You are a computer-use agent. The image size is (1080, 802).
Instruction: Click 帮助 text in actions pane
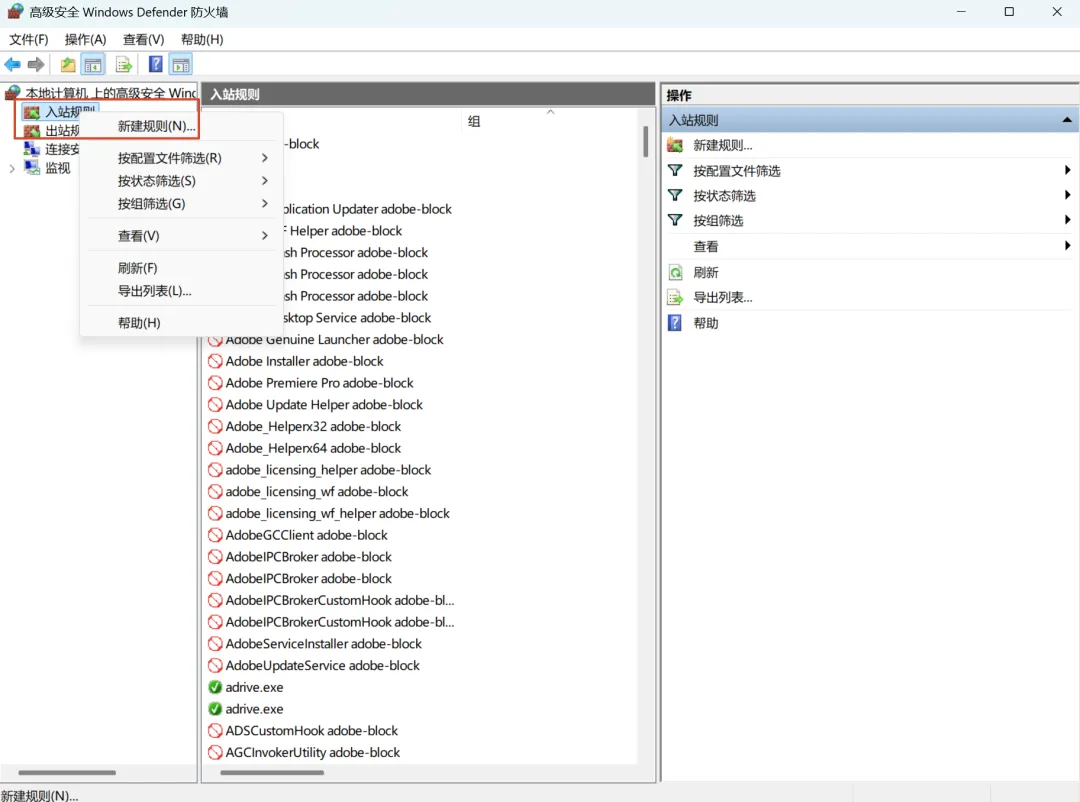click(706, 323)
